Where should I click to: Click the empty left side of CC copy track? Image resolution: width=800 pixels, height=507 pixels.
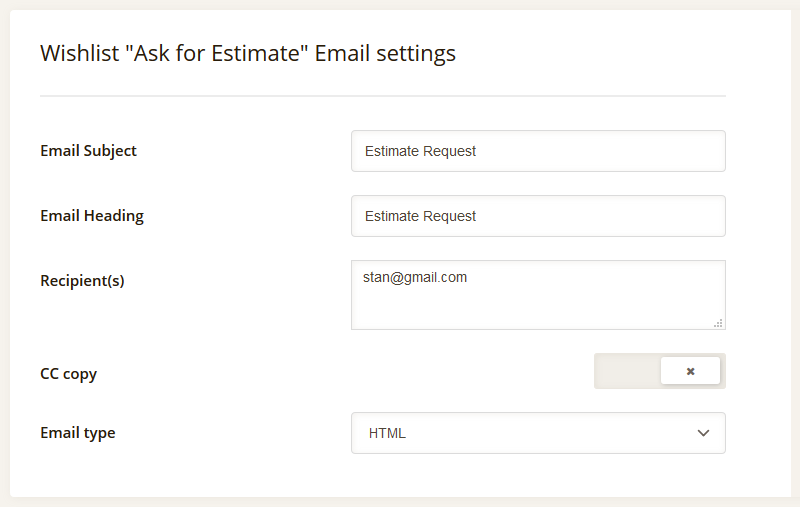coord(627,371)
